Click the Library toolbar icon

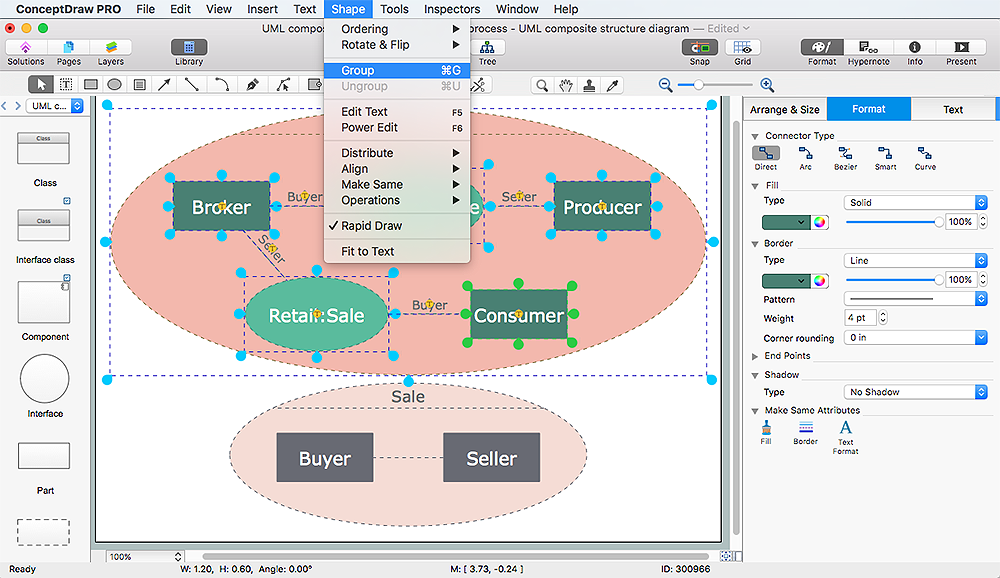[x=189, y=48]
